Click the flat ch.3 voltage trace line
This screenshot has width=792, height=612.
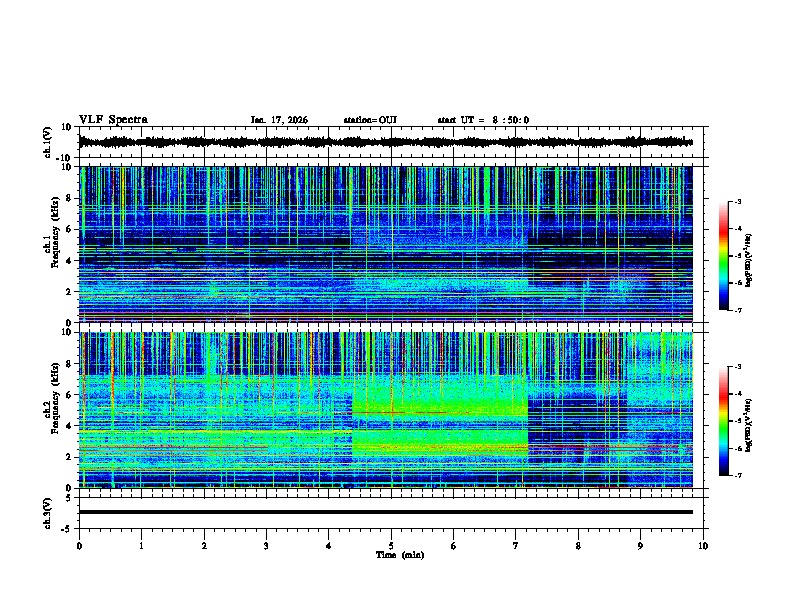pyautogui.click(x=385, y=512)
